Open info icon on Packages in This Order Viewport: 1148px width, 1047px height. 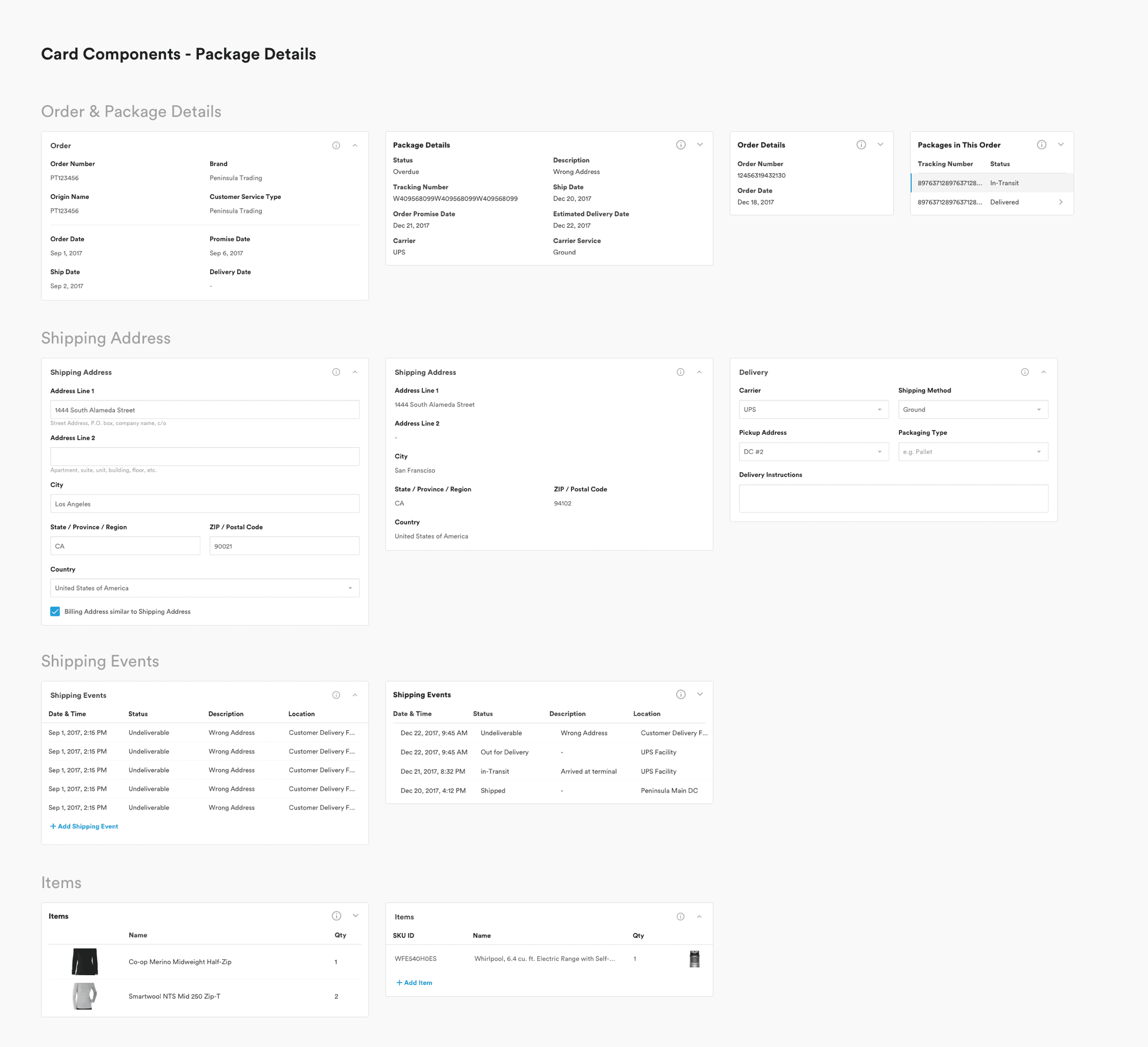(x=1041, y=145)
